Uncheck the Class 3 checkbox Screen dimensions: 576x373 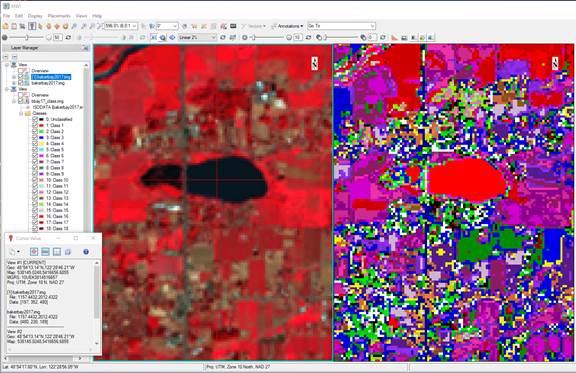point(35,137)
